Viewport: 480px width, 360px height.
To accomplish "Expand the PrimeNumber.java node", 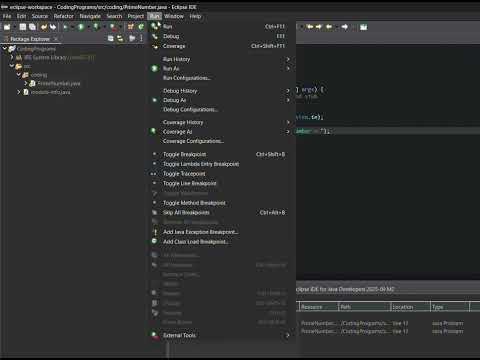I will pyautogui.click(x=26, y=83).
